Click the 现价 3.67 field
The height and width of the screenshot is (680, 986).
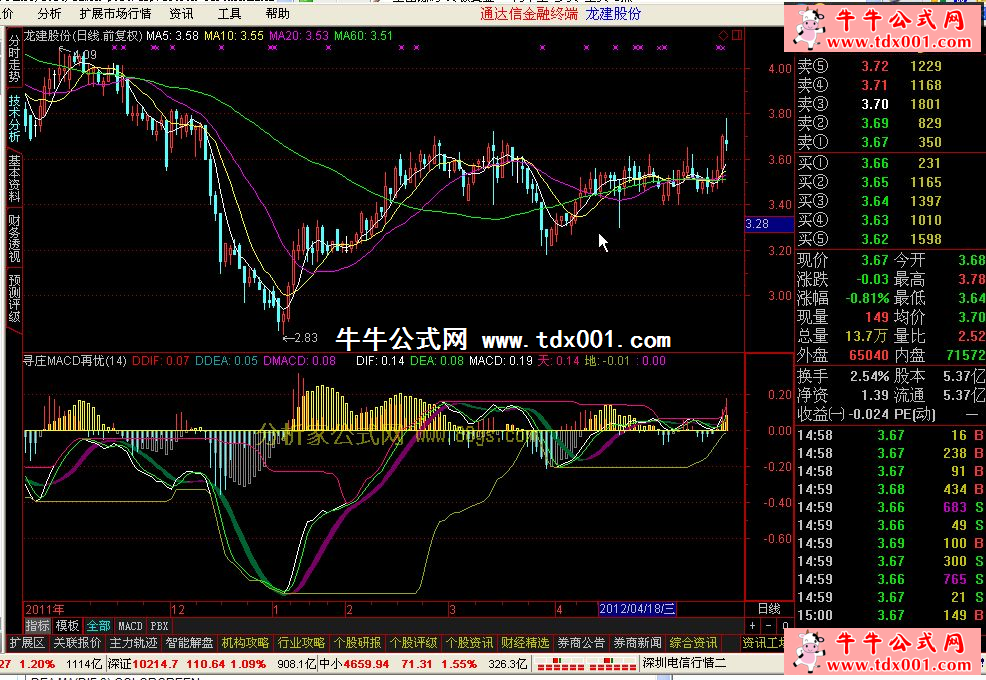[843, 260]
